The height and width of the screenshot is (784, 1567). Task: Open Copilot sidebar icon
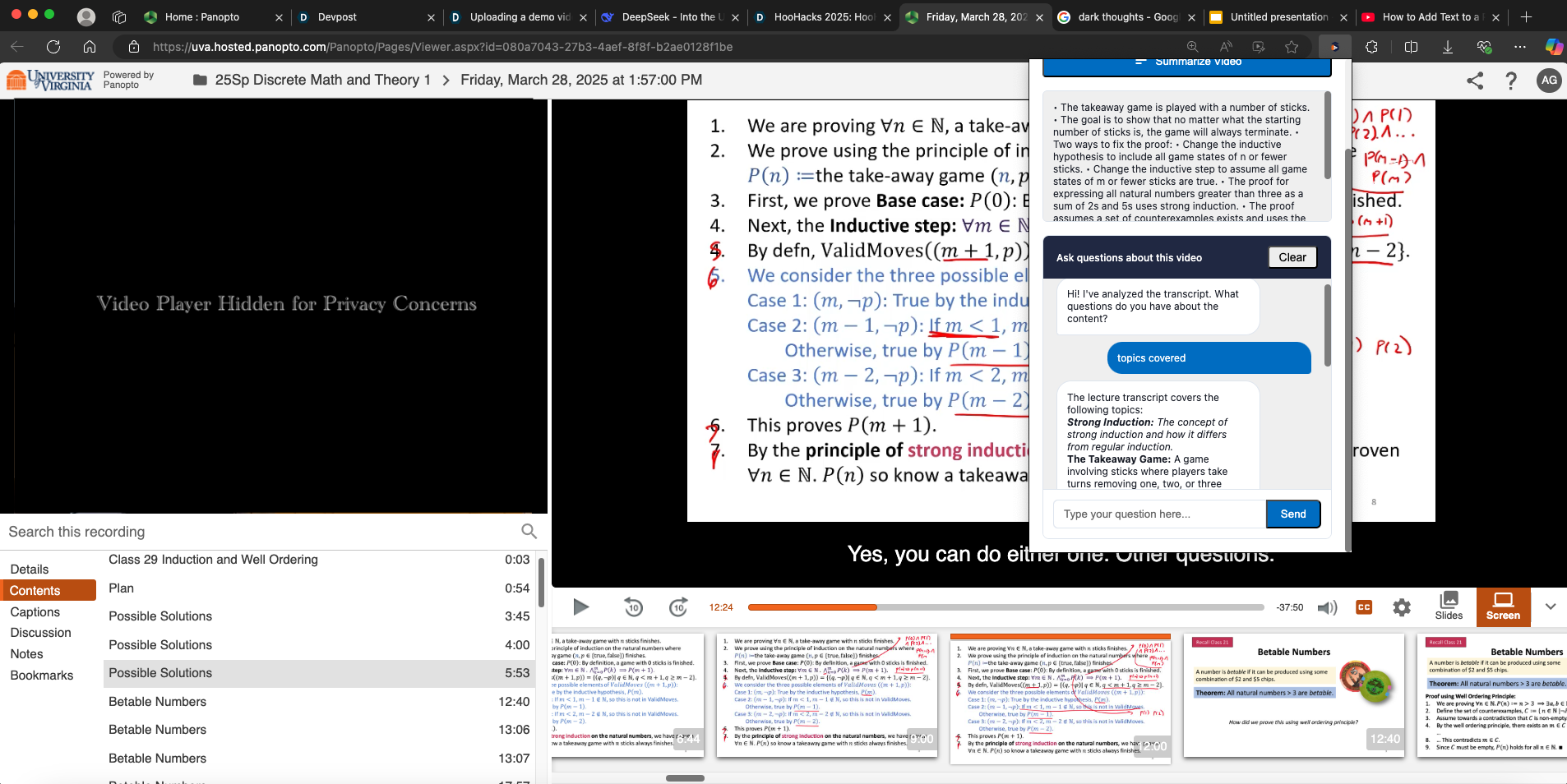pos(1553,47)
